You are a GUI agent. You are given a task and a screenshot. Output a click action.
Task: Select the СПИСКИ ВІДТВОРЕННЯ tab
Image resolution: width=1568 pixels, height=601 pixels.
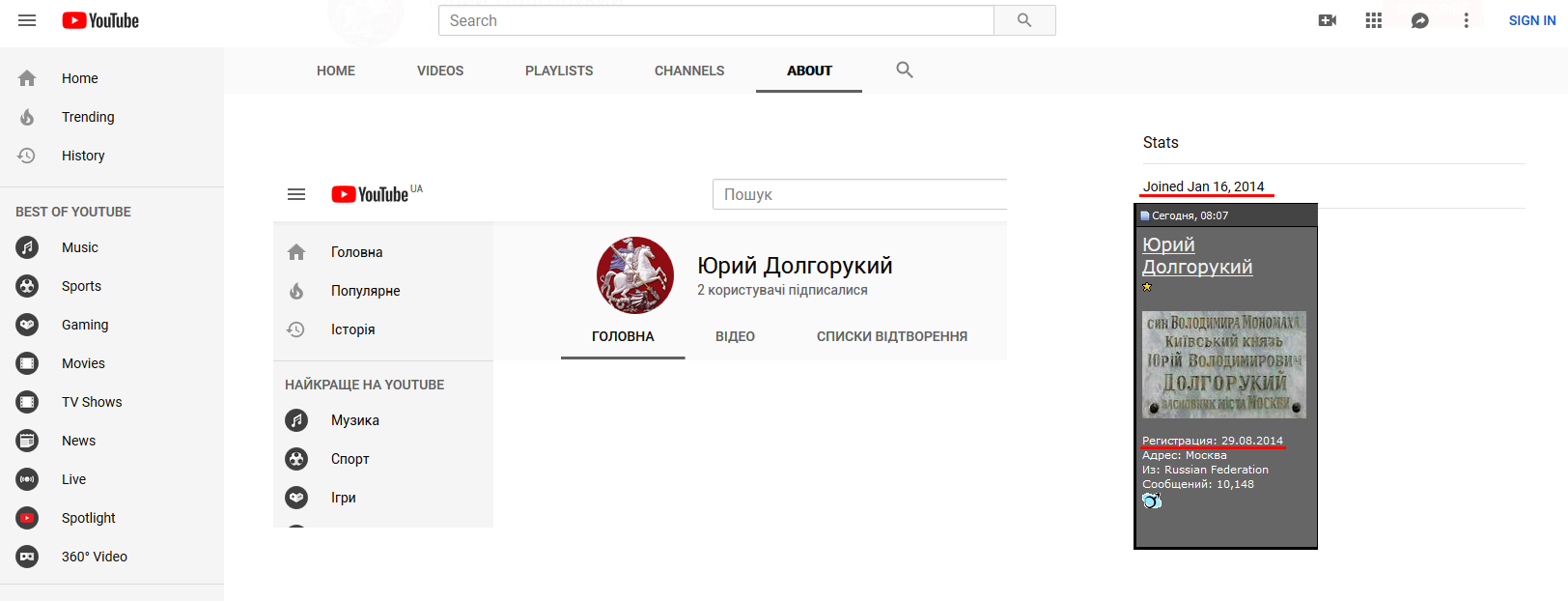[892, 336]
